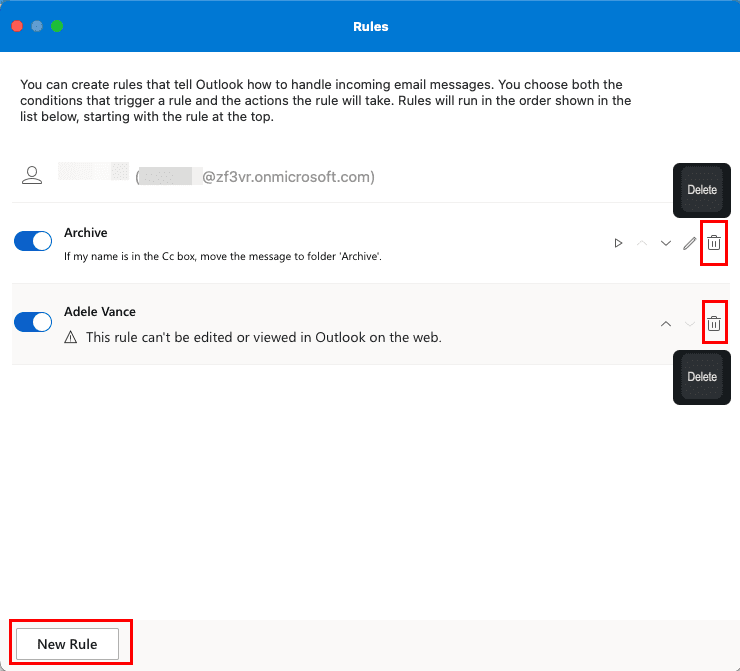This screenshot has height=671, width=740.
Task: Select the Archive rule name
Action: click(x=86, y=233)
